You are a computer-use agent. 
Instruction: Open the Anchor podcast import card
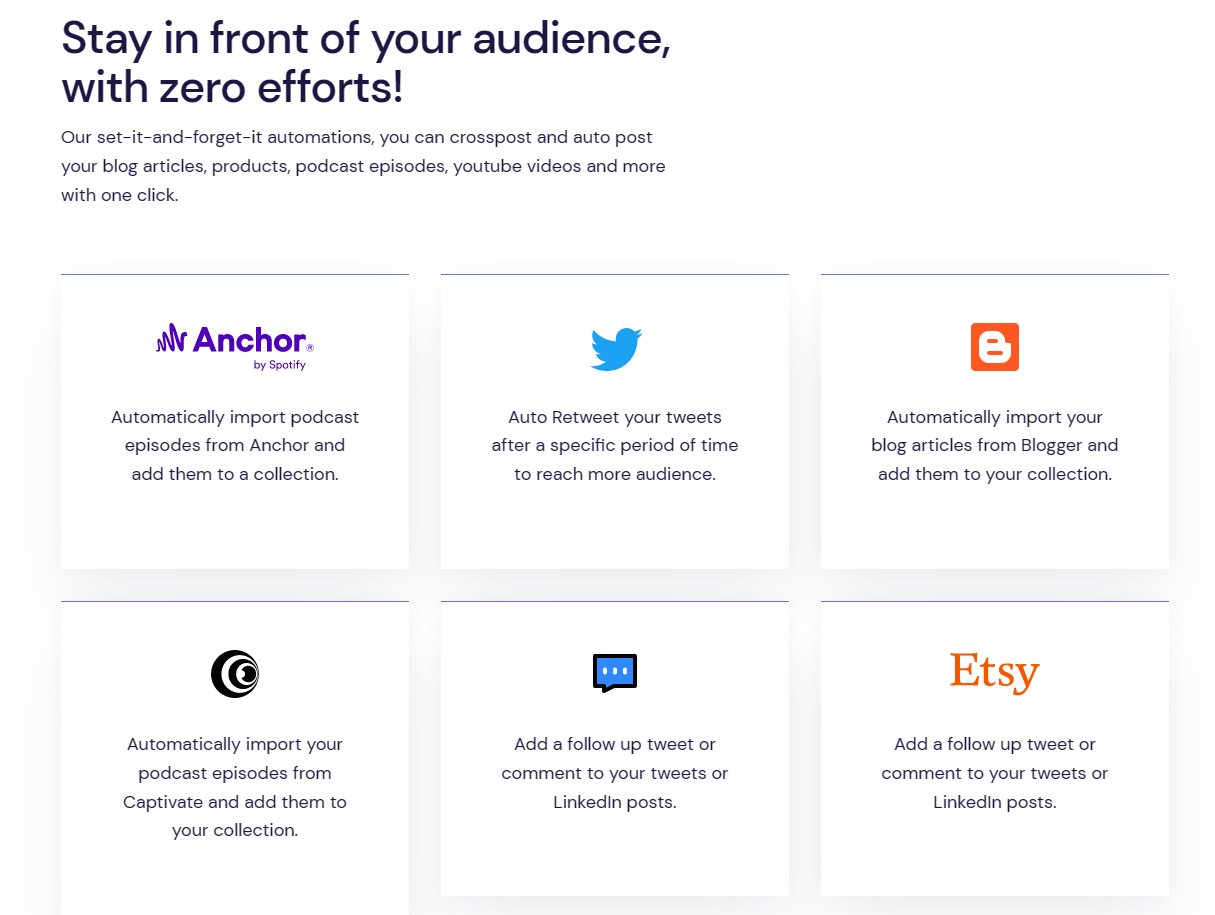[235, 422]
